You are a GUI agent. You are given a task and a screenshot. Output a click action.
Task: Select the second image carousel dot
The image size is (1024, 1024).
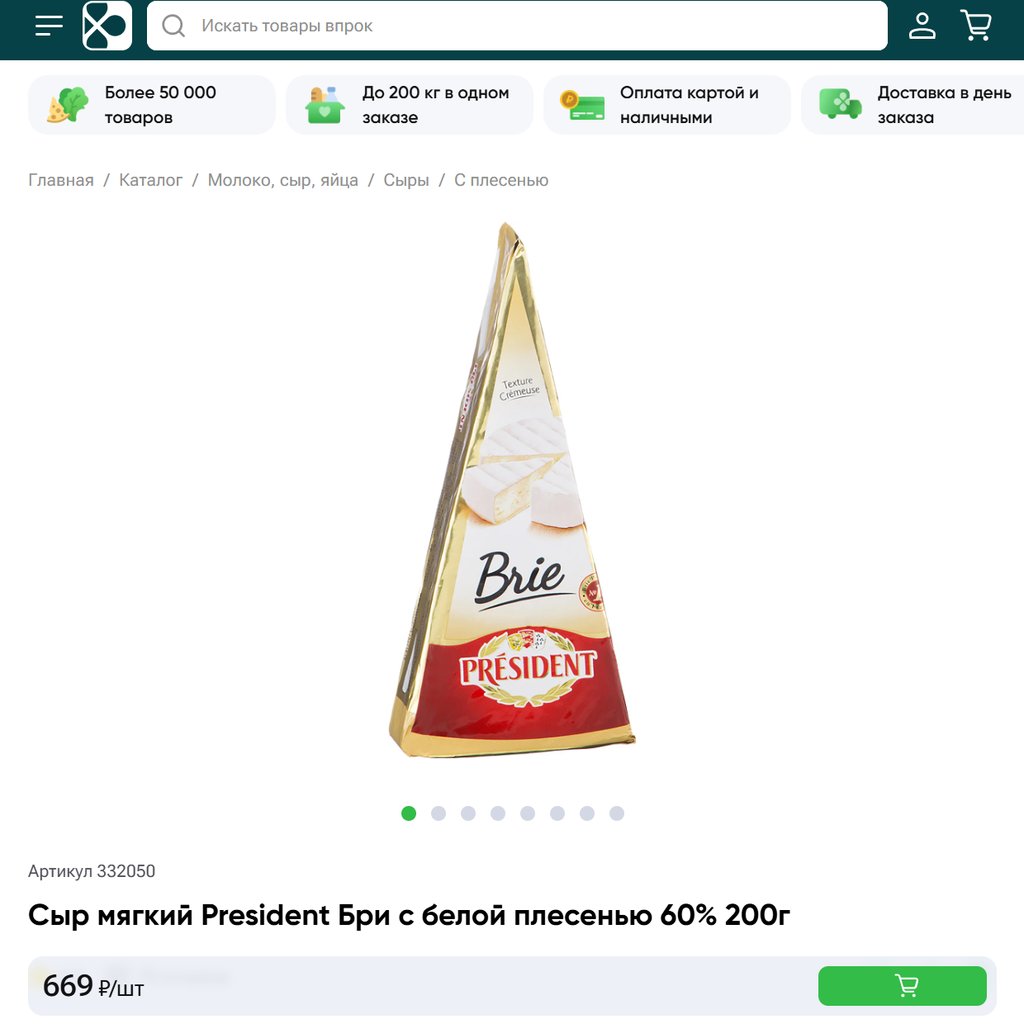(x=438, y=813)
